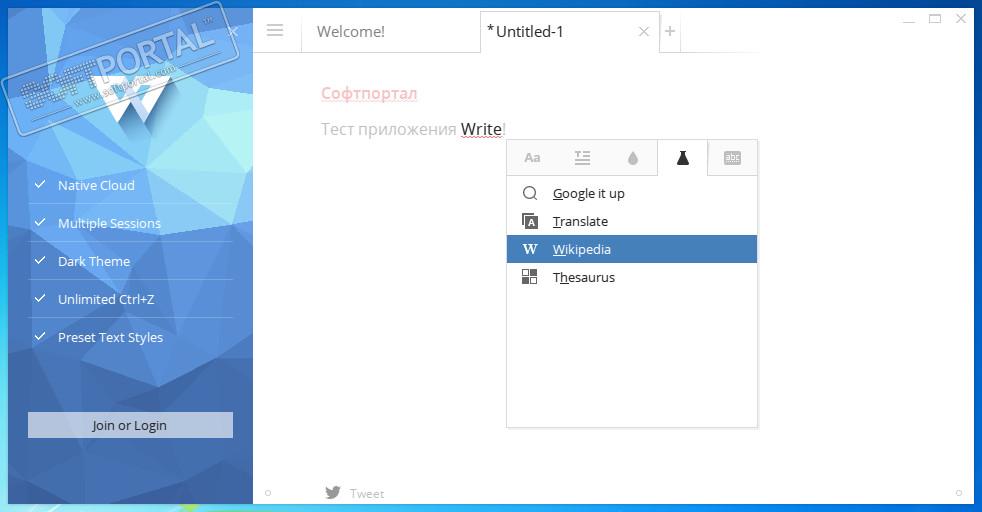Click the Twitter bird icon
Screen dimensions: 982x512
click(x=333, y=493)
